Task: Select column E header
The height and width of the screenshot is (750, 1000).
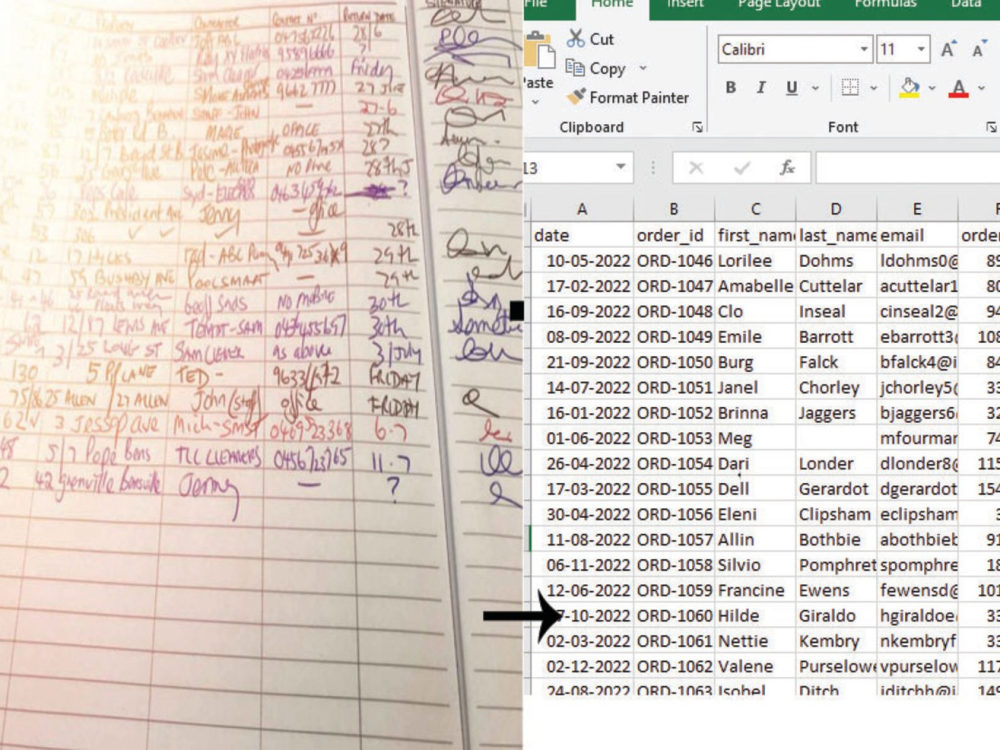Action: pos(917,209)
